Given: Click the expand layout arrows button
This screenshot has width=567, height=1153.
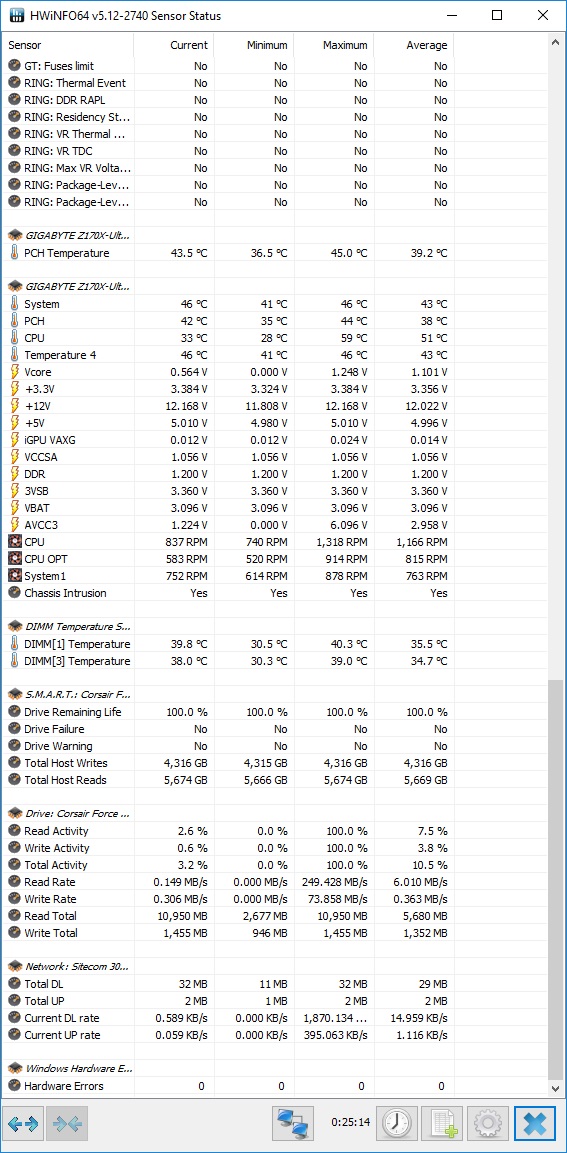Looking at the screenshot, I should coord(24,1124).
